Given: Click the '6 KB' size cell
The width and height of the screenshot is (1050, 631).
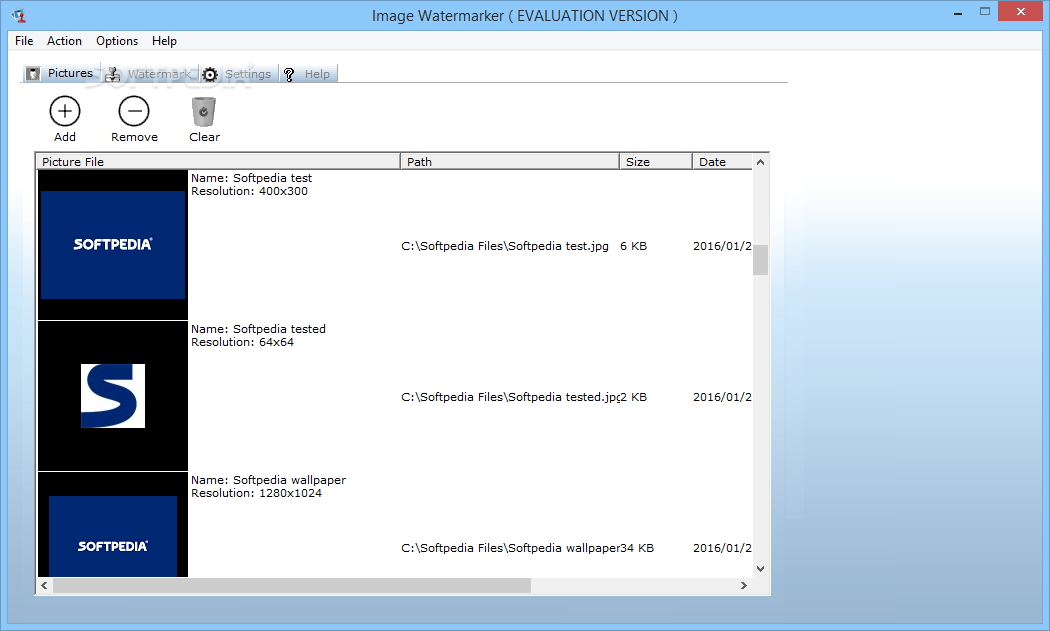Looking at the screenshot, I should pos(633,246).
